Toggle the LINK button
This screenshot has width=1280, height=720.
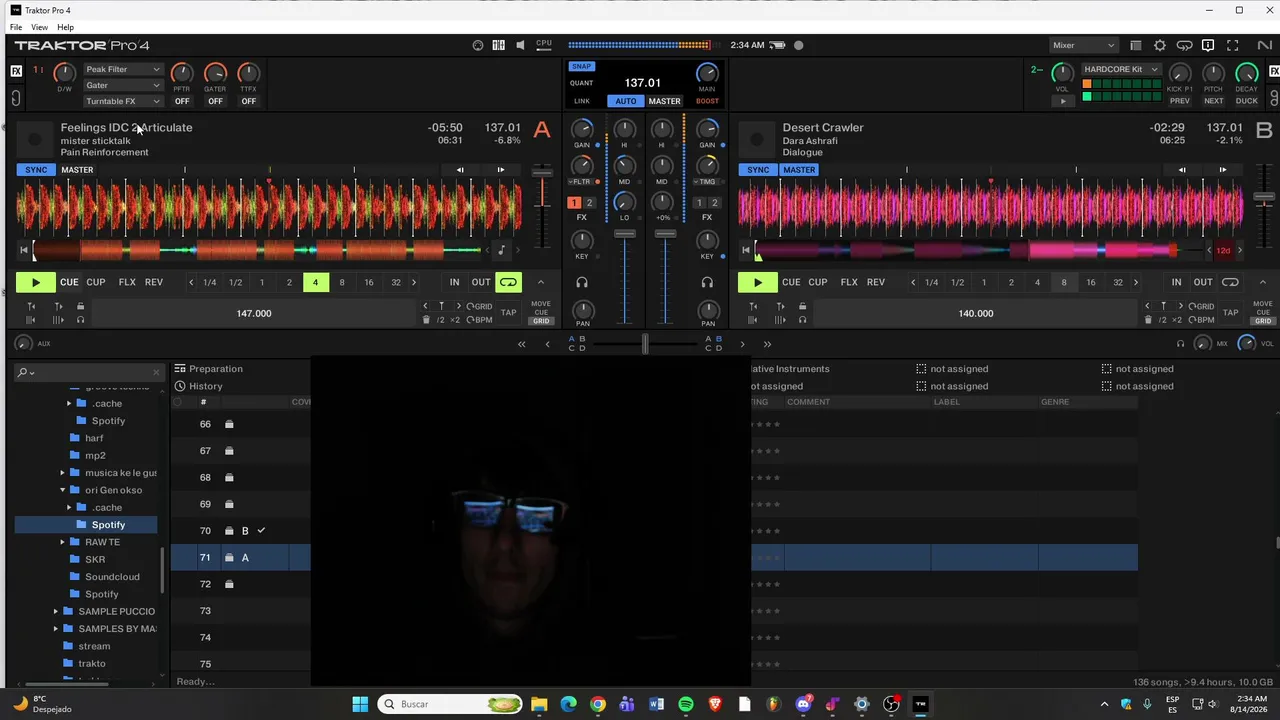[582, 101]
